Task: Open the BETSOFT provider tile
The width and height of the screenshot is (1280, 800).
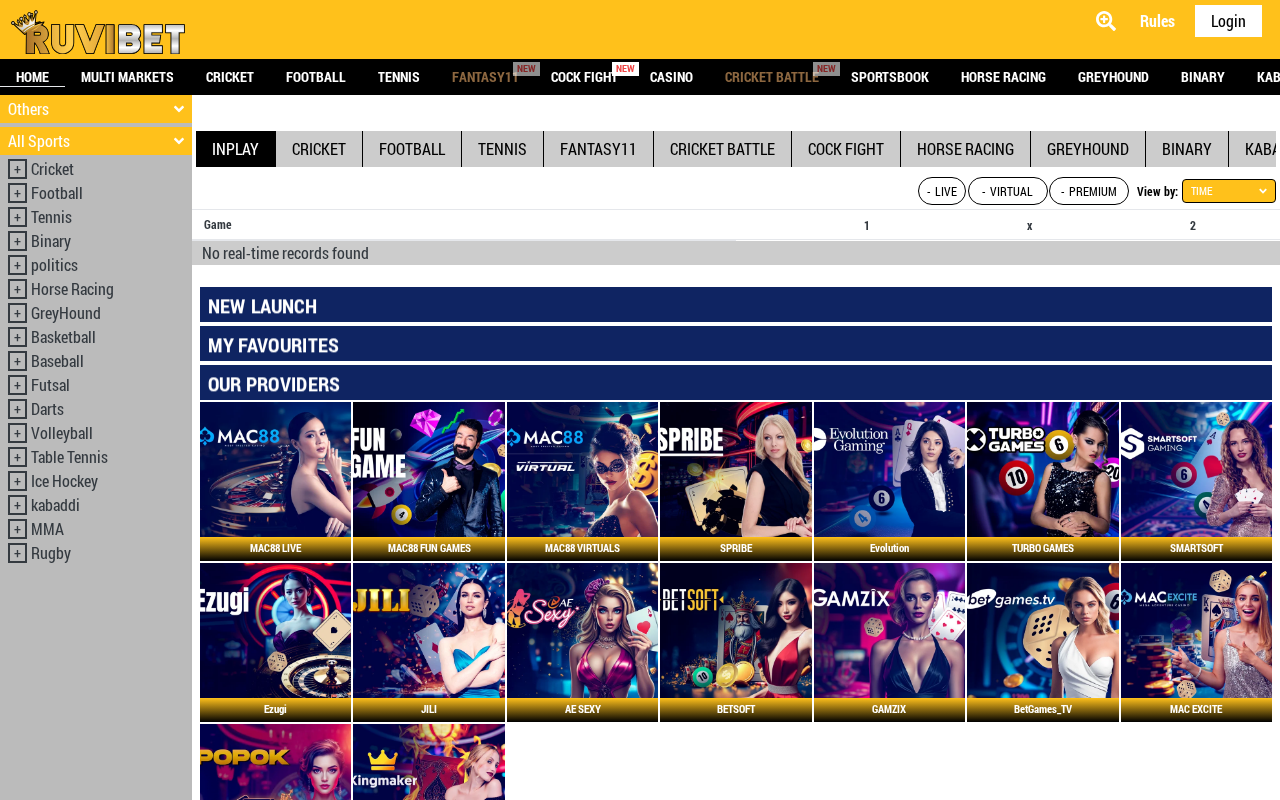Action: coord(736,642)
